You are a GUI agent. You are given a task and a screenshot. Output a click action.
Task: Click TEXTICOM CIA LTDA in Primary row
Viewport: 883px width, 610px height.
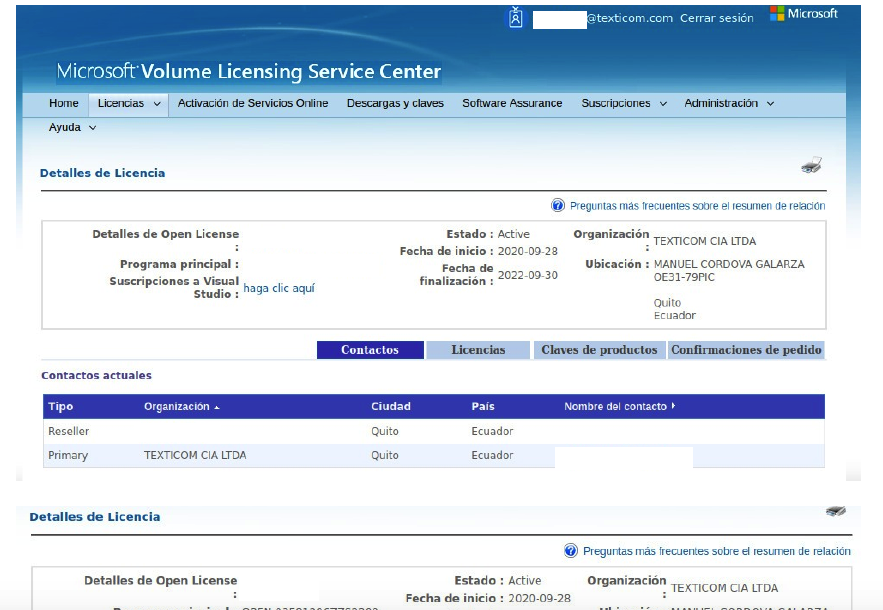coord(195,455)
